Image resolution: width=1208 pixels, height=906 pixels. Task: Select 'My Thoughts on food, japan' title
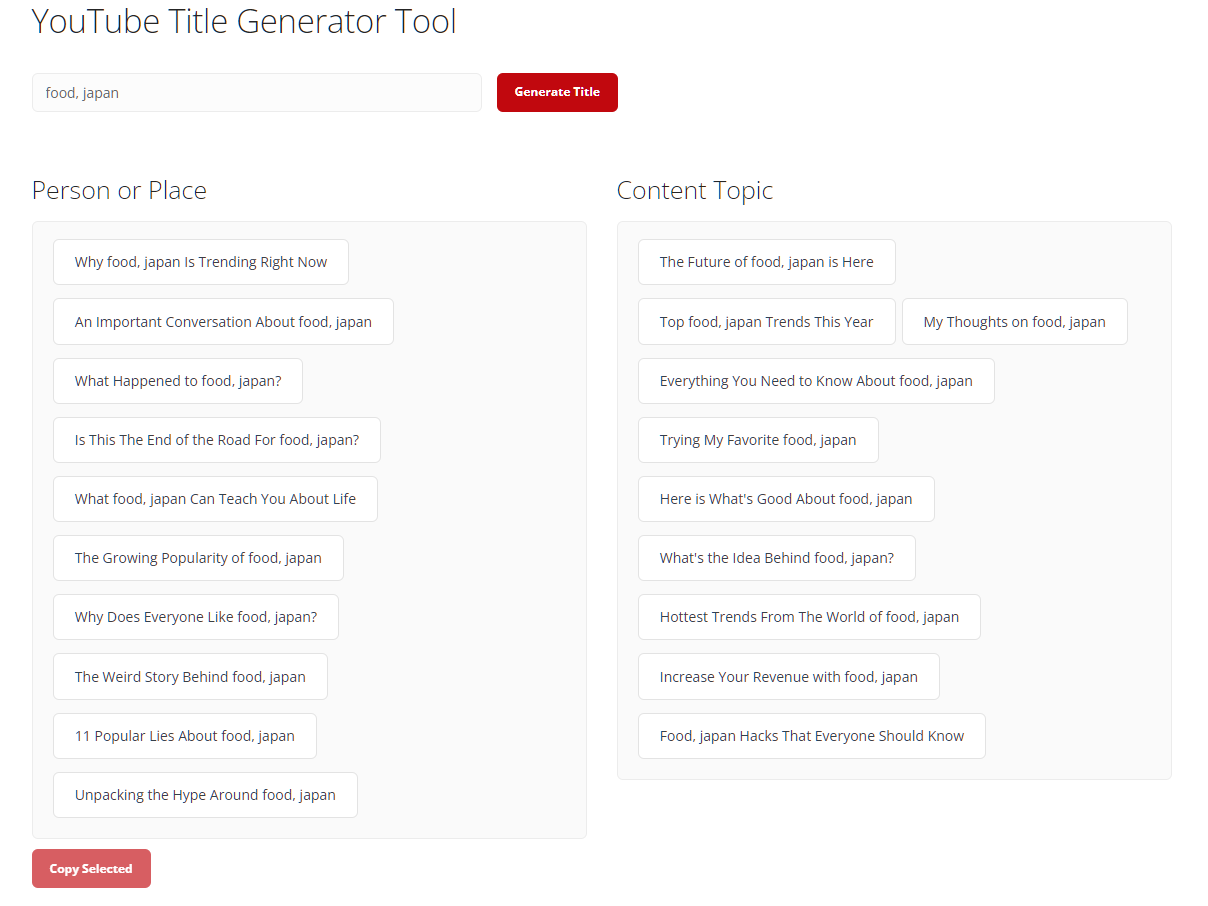(1014, 322)
